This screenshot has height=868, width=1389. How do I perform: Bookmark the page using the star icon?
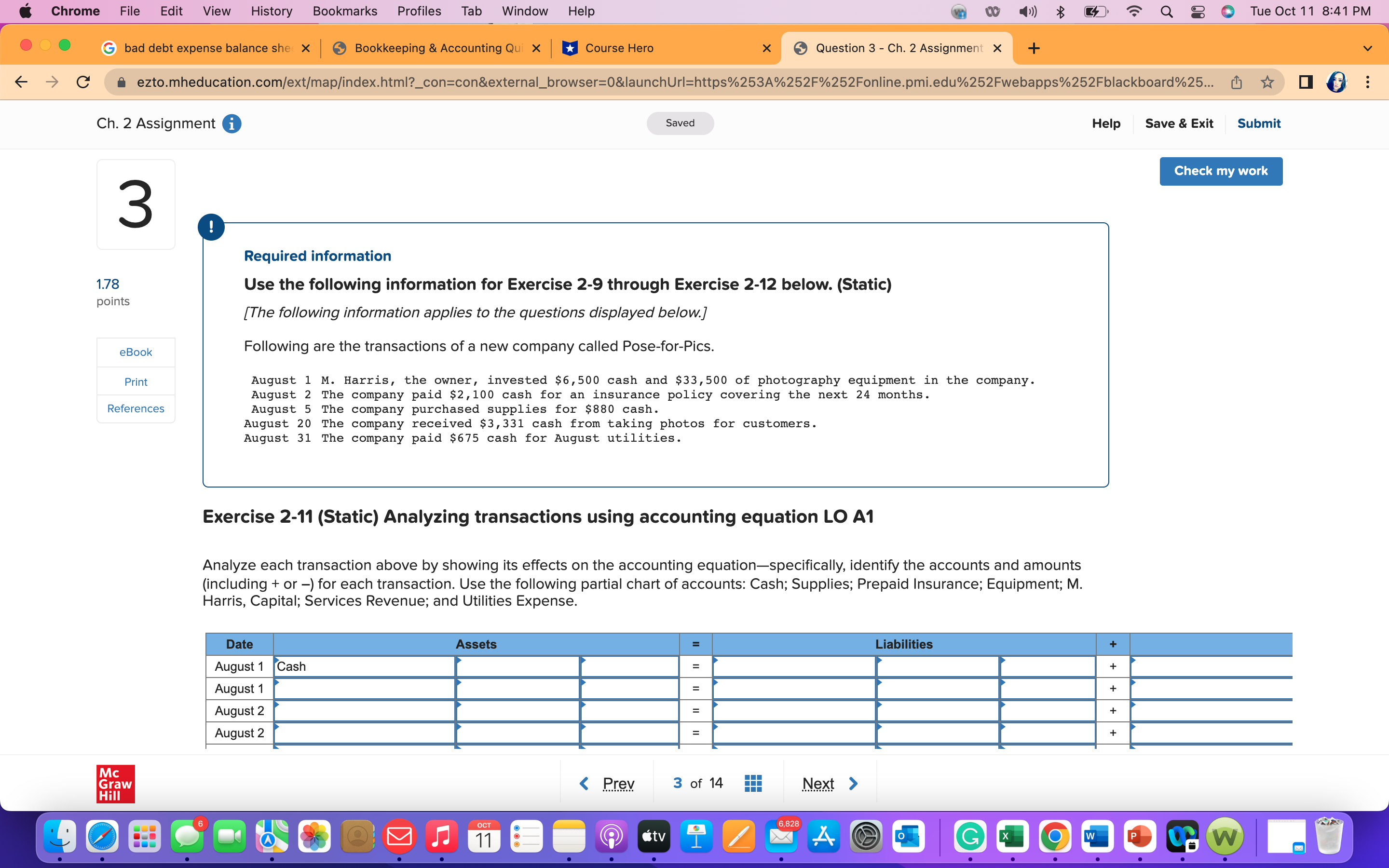point(1267,81)
